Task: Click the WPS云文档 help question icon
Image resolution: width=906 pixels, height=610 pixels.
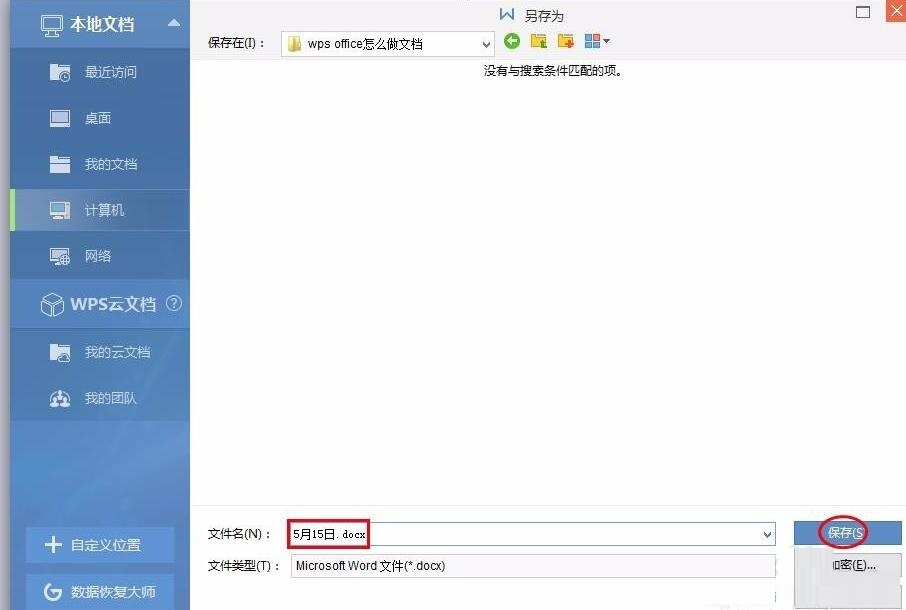Action: (174, 303)
